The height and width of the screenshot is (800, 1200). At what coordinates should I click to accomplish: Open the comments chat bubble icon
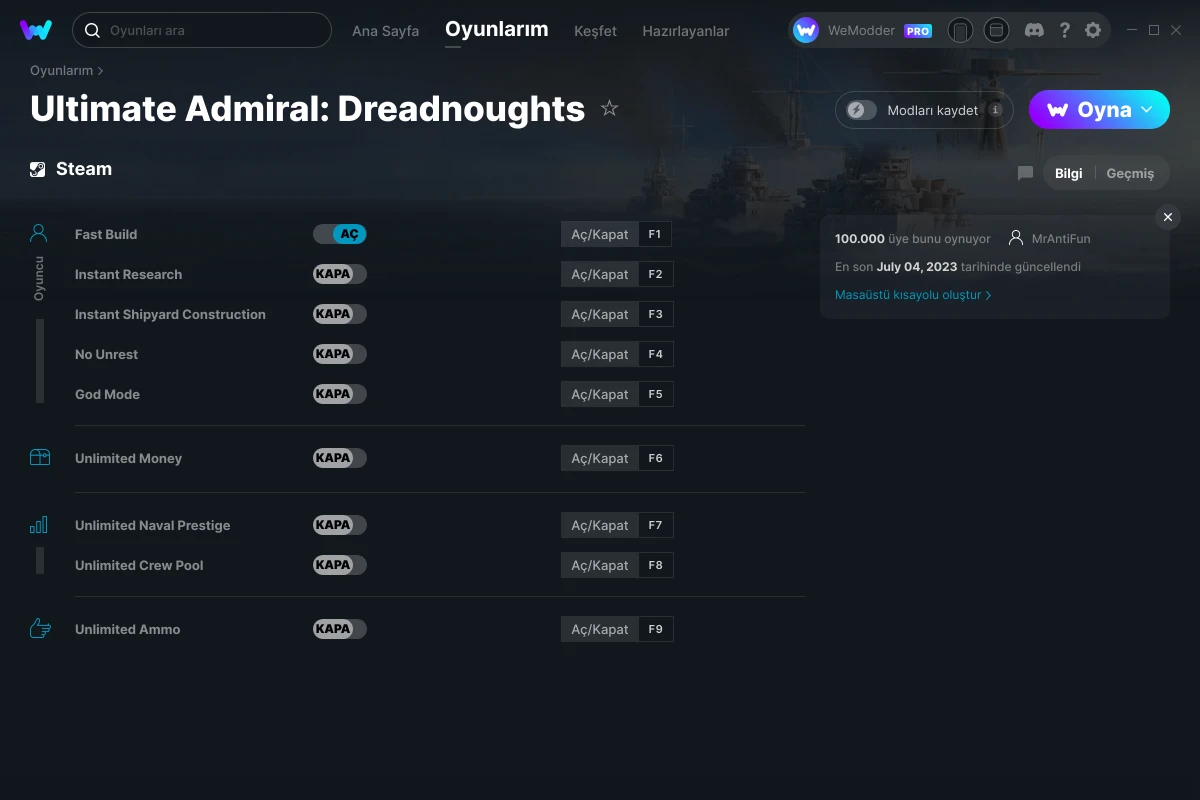(x=1025, y=173)
